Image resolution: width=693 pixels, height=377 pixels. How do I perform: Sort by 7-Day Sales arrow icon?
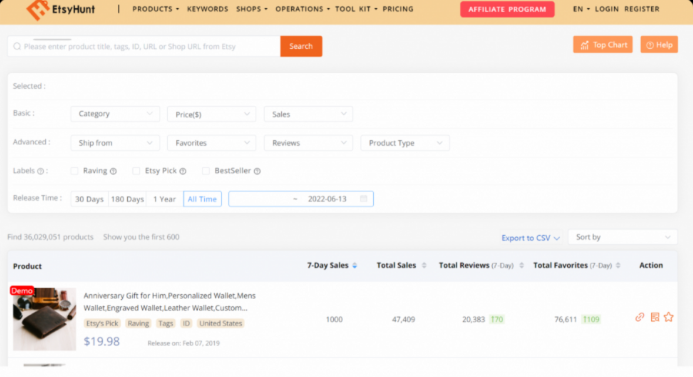click(354, 266)
